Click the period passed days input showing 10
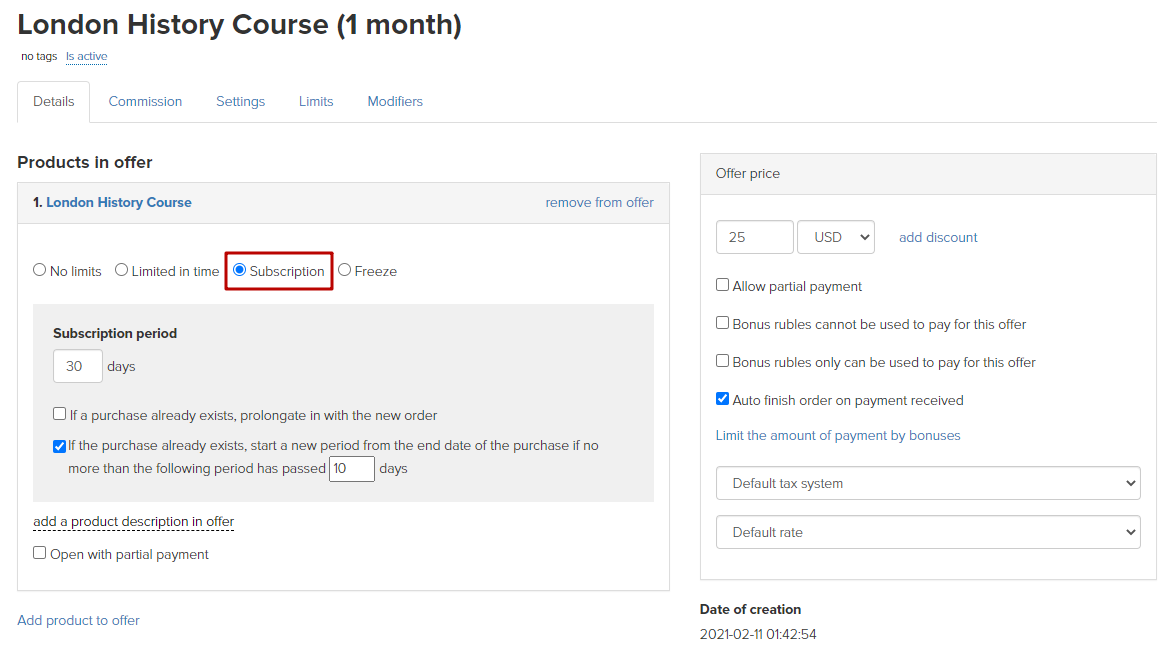The image size is (1167, 648). click(x=351, y=469)
